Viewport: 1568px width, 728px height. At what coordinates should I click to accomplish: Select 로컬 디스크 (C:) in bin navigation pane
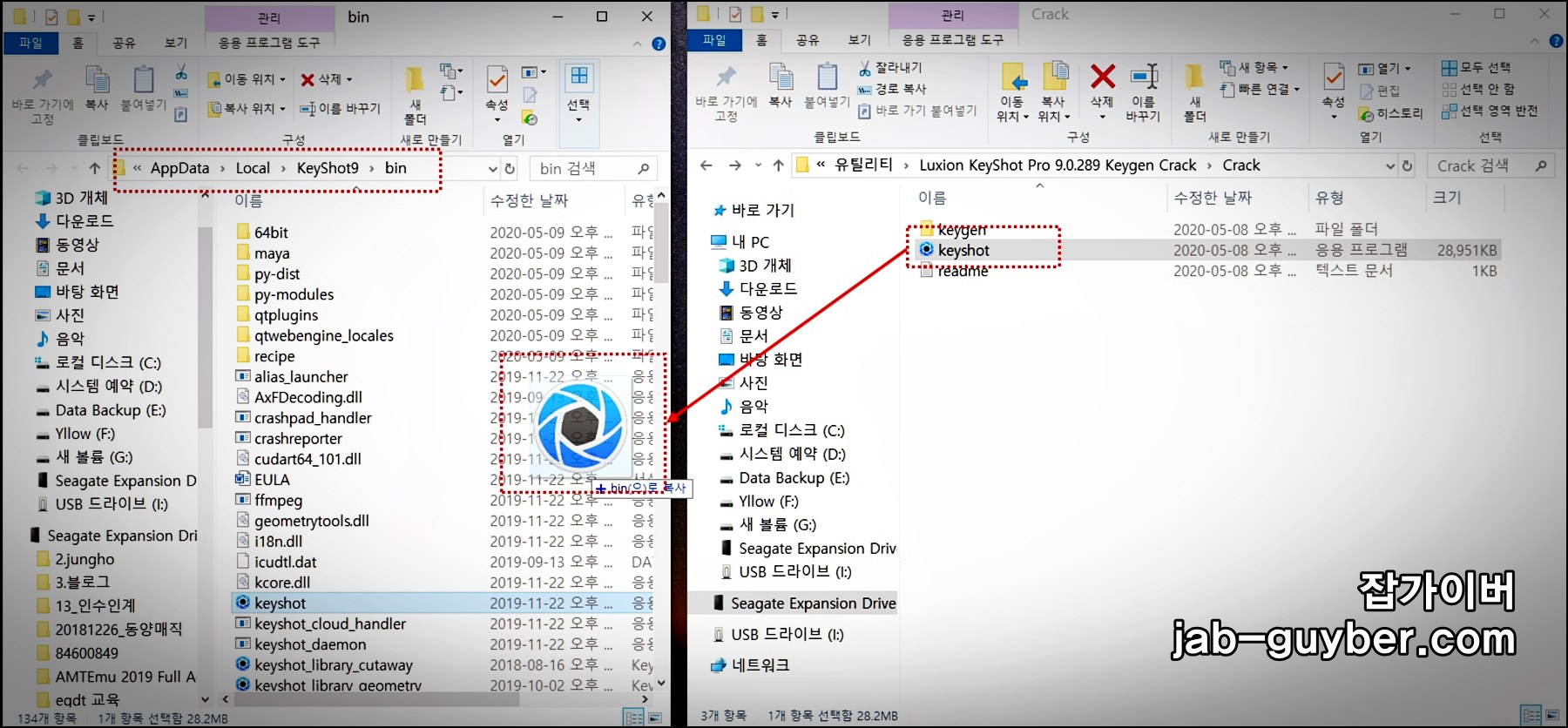point(108,363)
